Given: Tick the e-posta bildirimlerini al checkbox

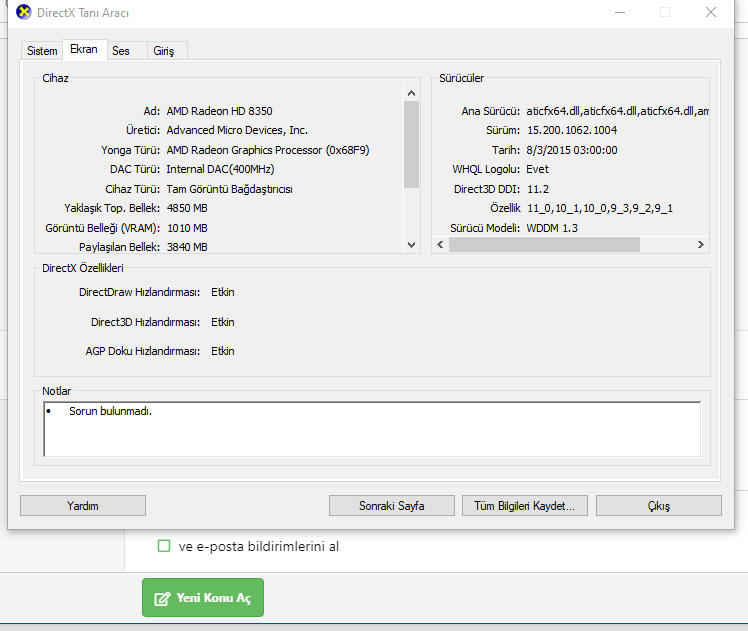Looking at the screenshot, I should pos(164,546).
